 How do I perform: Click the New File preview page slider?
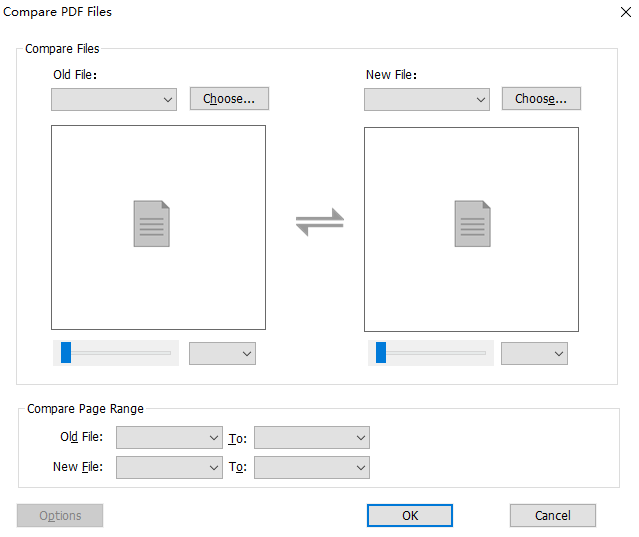[x=430, y=353]
